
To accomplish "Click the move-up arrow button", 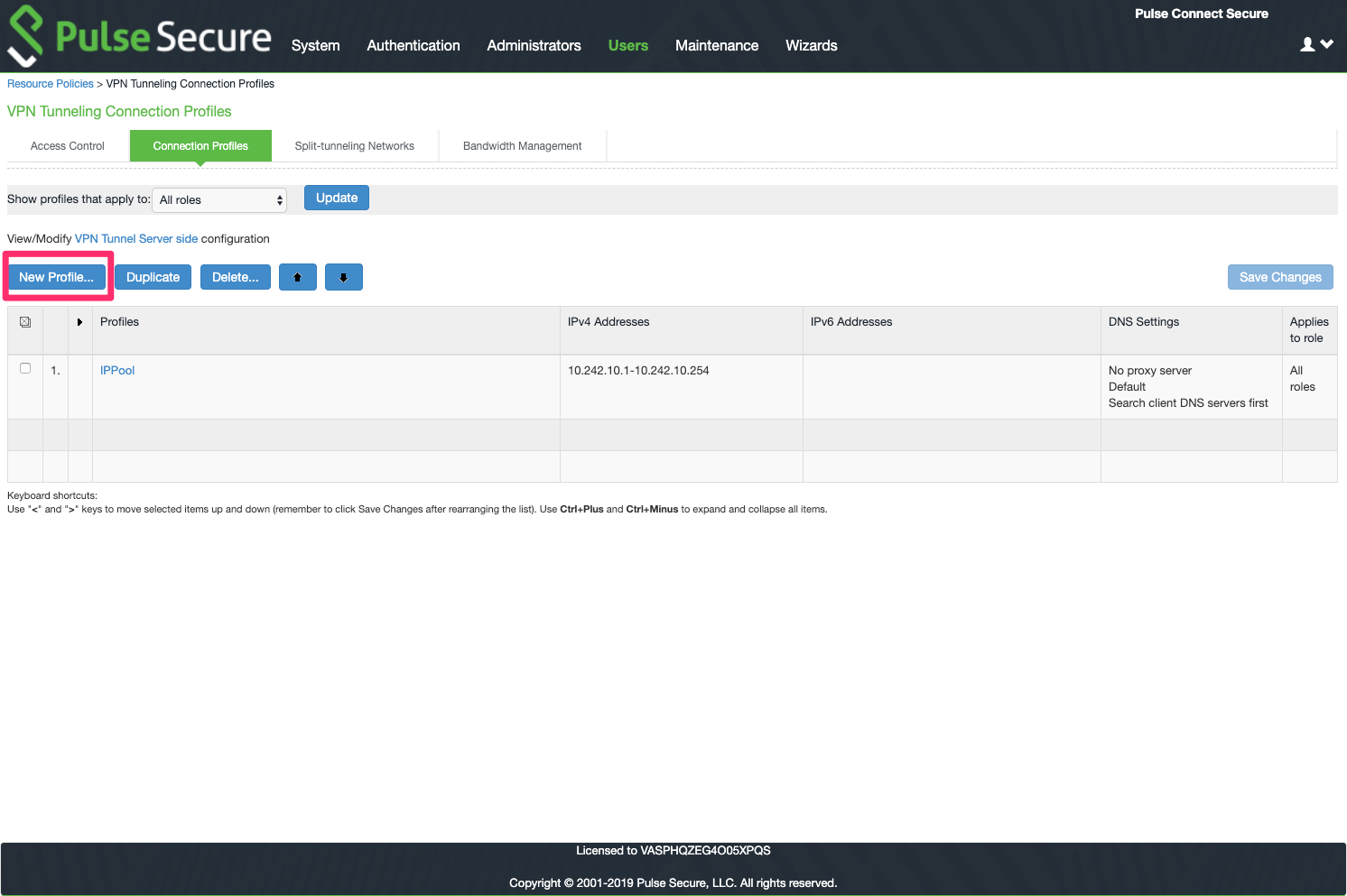I will coord(297,277).
